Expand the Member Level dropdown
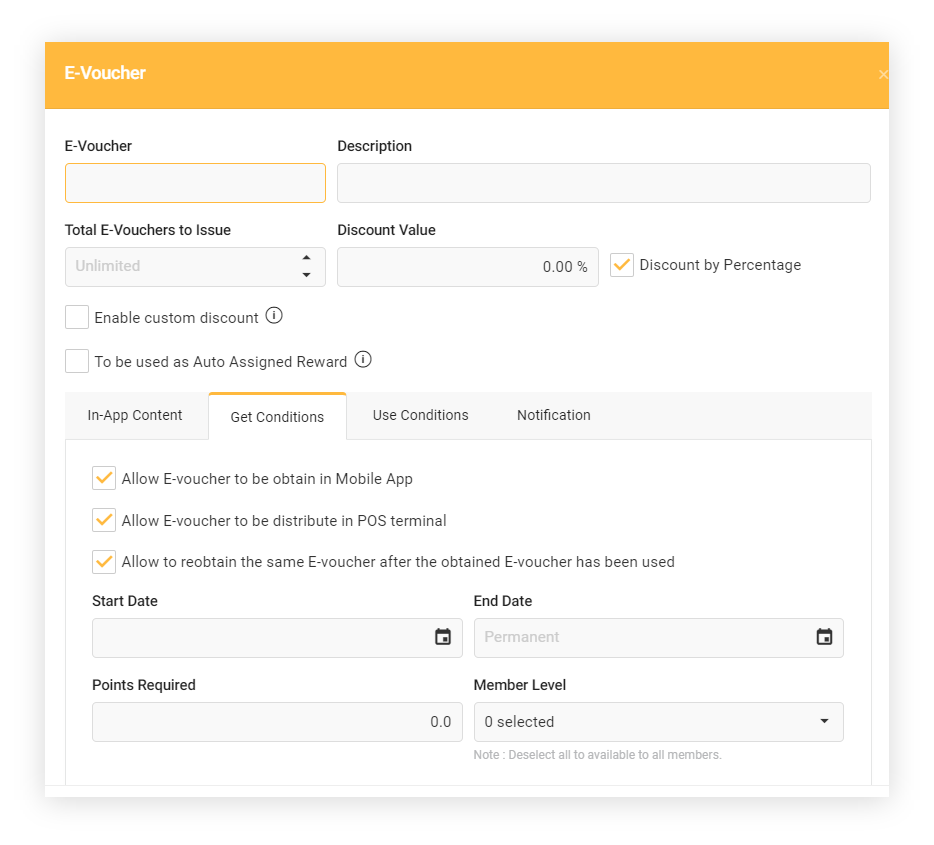 click(x=658, y=722)
